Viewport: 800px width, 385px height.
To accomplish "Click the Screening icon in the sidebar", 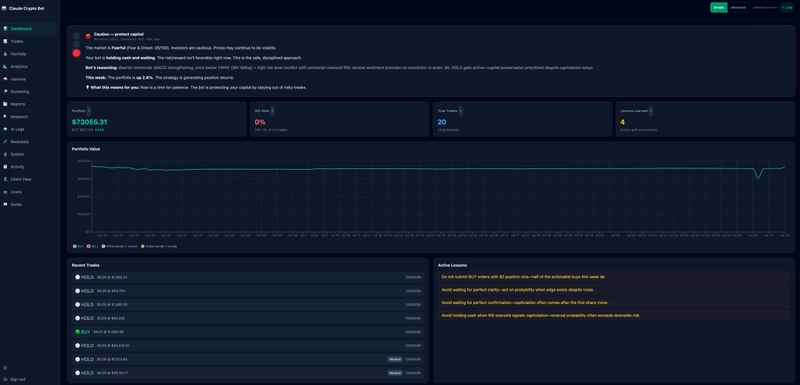I will (x=5, y=91).
